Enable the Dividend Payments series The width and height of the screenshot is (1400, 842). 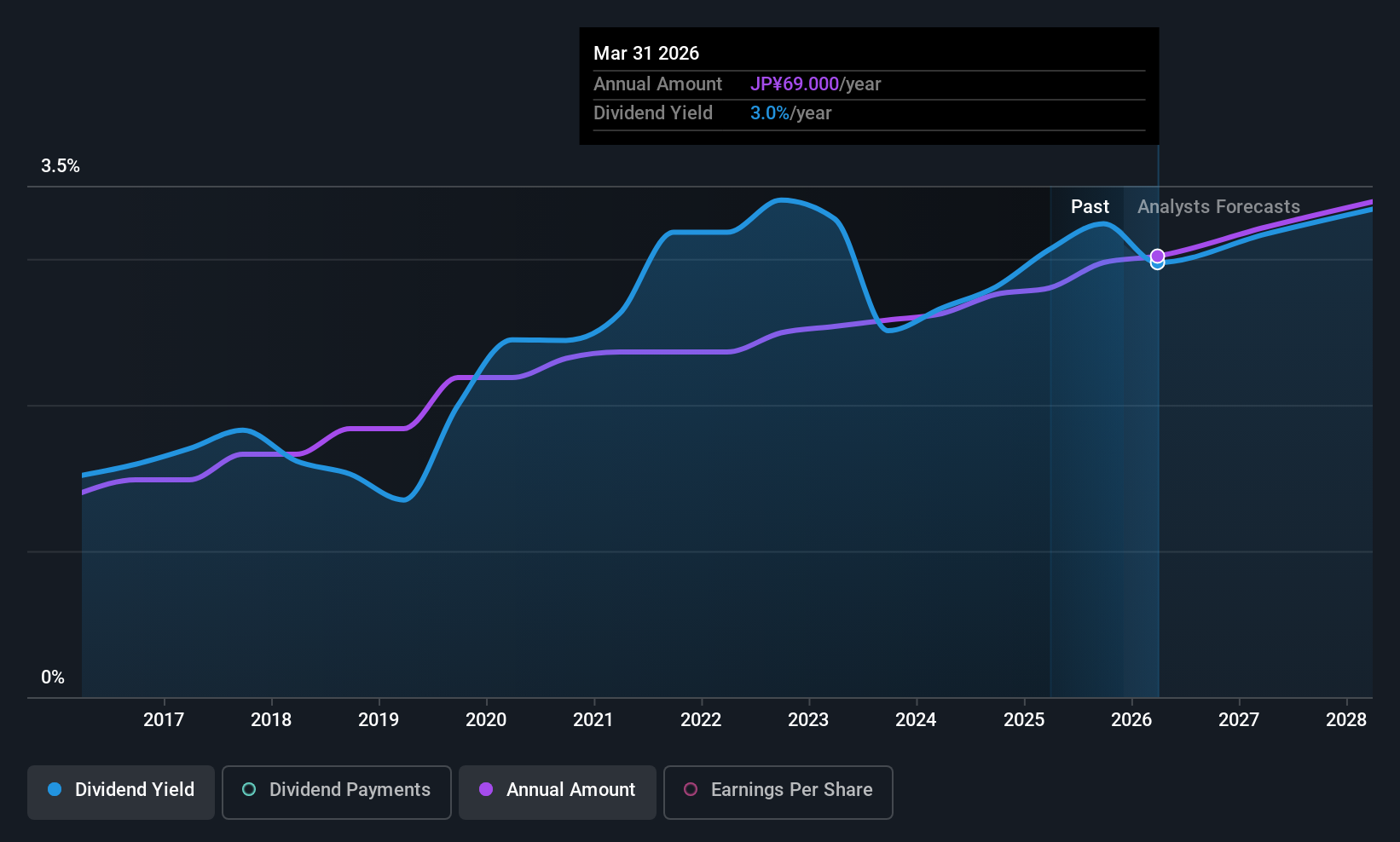337,791
